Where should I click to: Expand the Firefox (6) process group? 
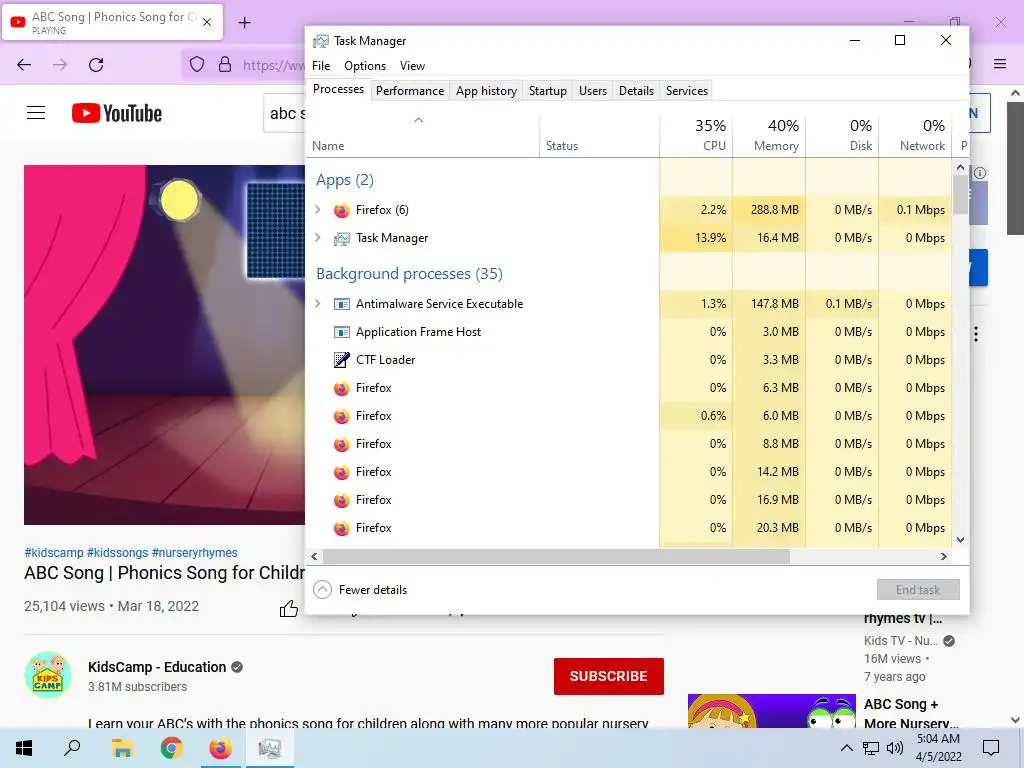click(318, 210)
